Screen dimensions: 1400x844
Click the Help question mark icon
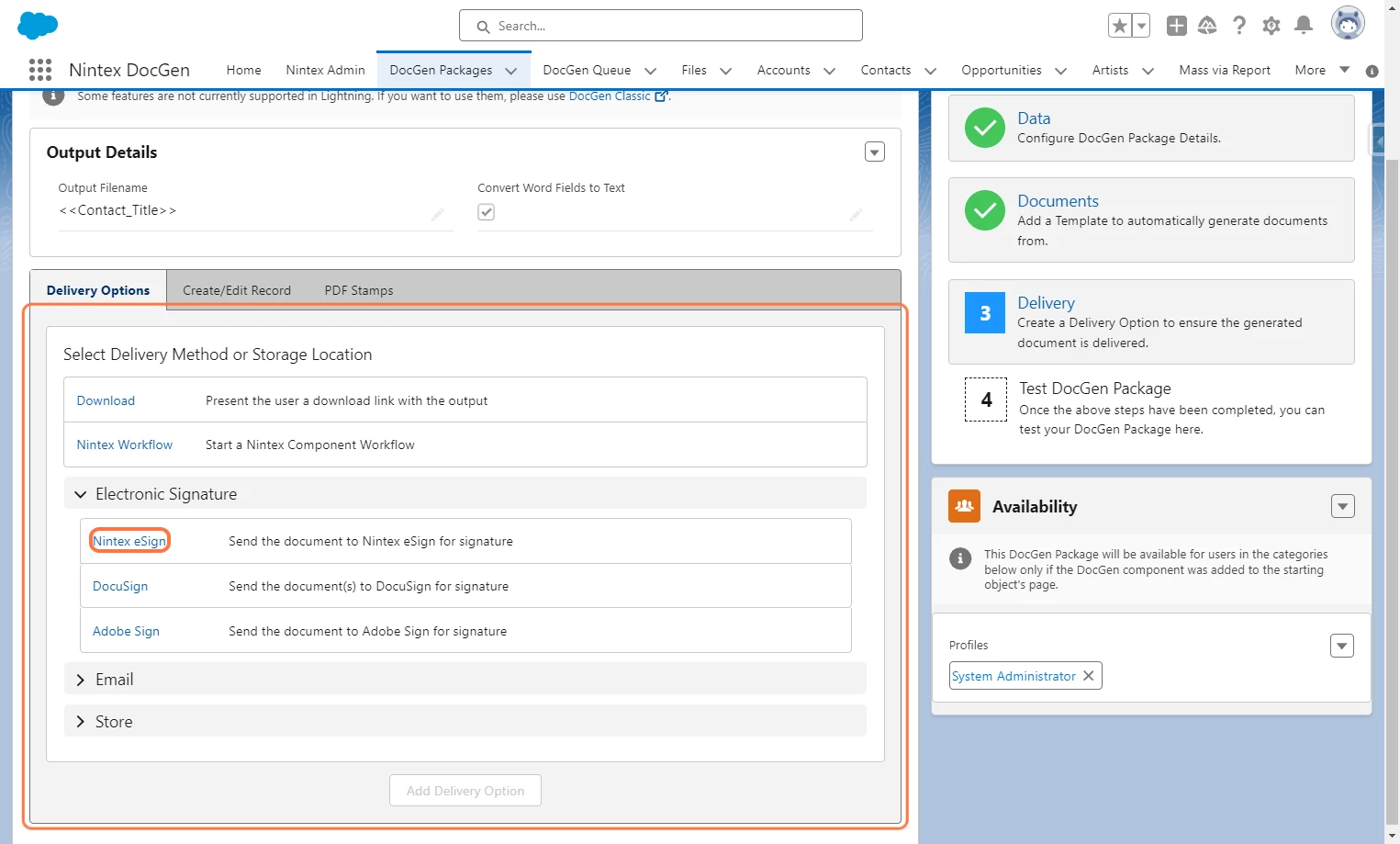(x=1239, y=26)
